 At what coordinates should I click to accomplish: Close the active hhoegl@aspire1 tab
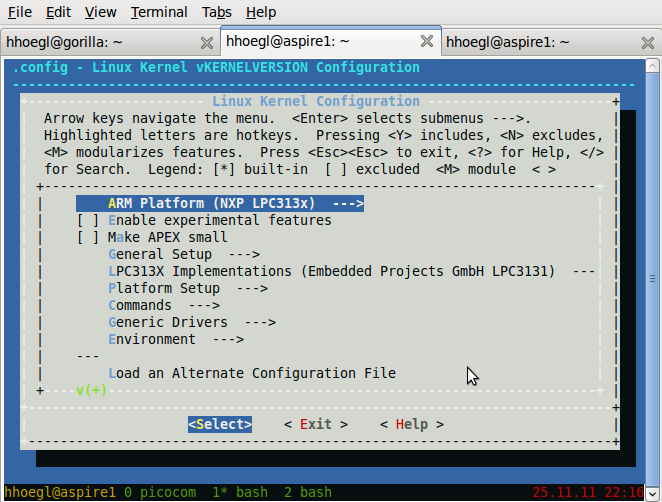(427, 41)
